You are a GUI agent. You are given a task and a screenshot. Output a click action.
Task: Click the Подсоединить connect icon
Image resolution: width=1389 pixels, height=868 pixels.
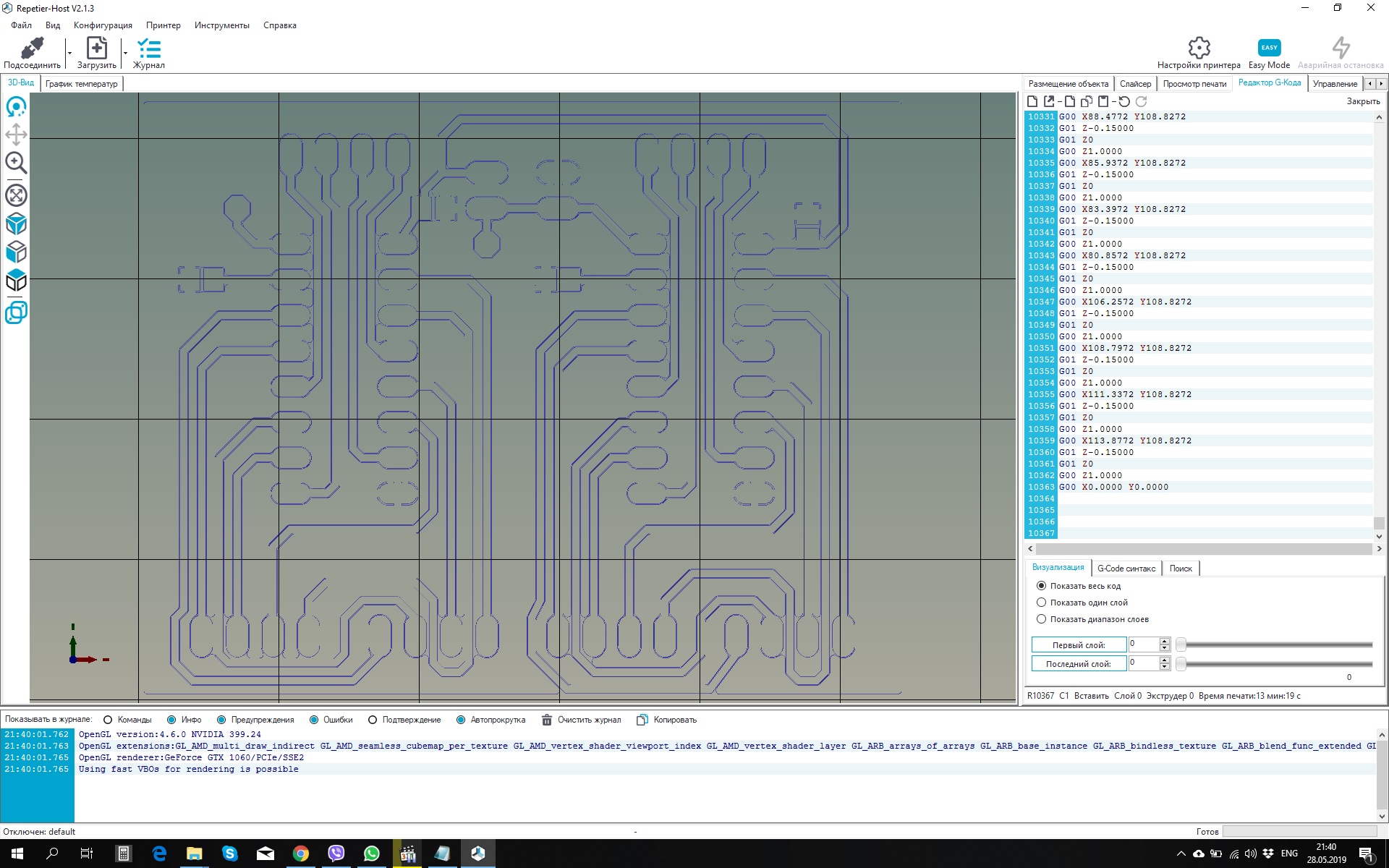[x=32, y=48]
